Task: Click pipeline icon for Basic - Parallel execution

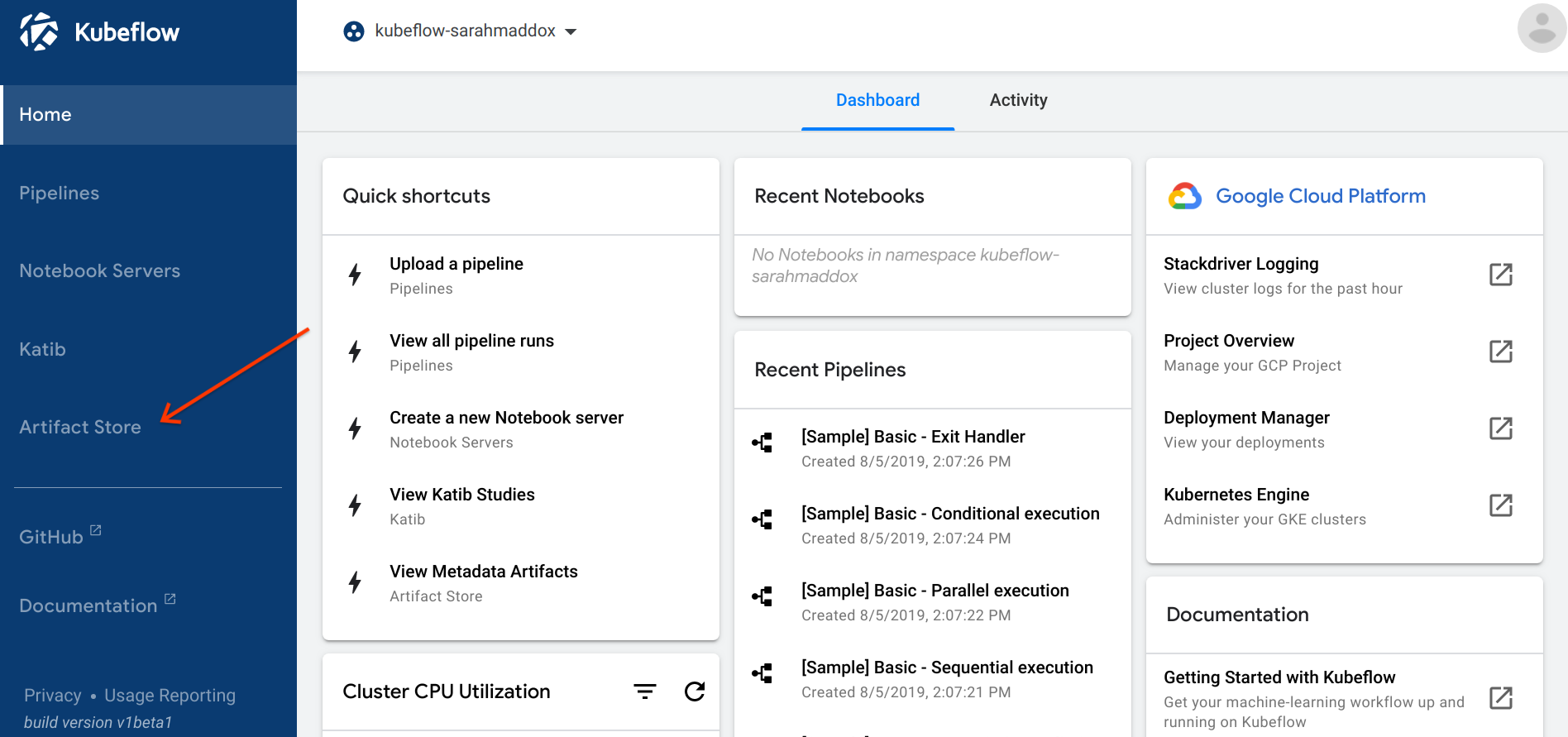Action: [762, 596]
